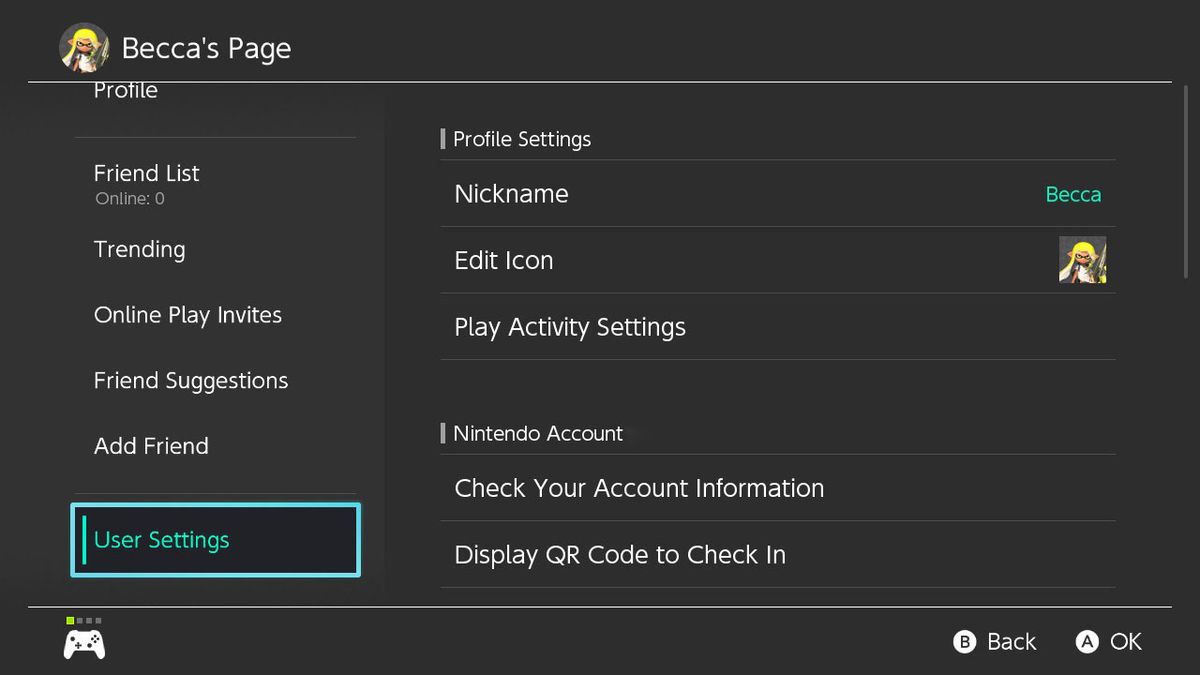The width and height of the screenshot is (1200, 675).
Task: Change the Nickname setting
Action: point(777,194)
